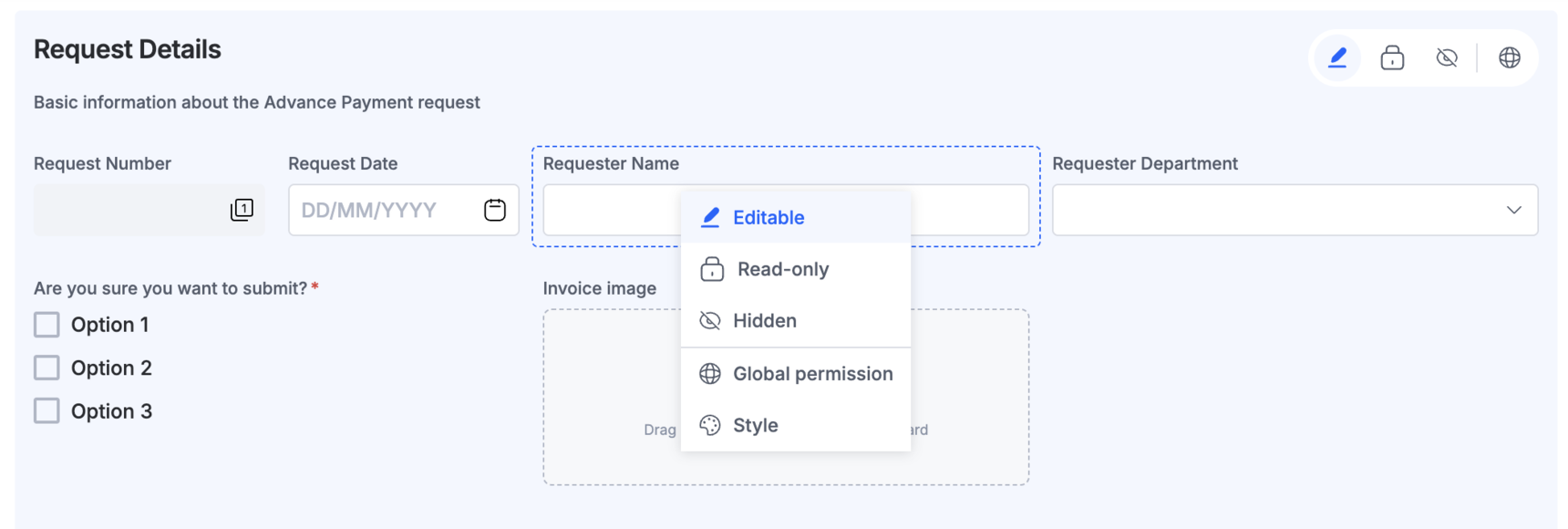Select the Global permission menu entry
1568x529 pixels.
[x=812, y=374]
